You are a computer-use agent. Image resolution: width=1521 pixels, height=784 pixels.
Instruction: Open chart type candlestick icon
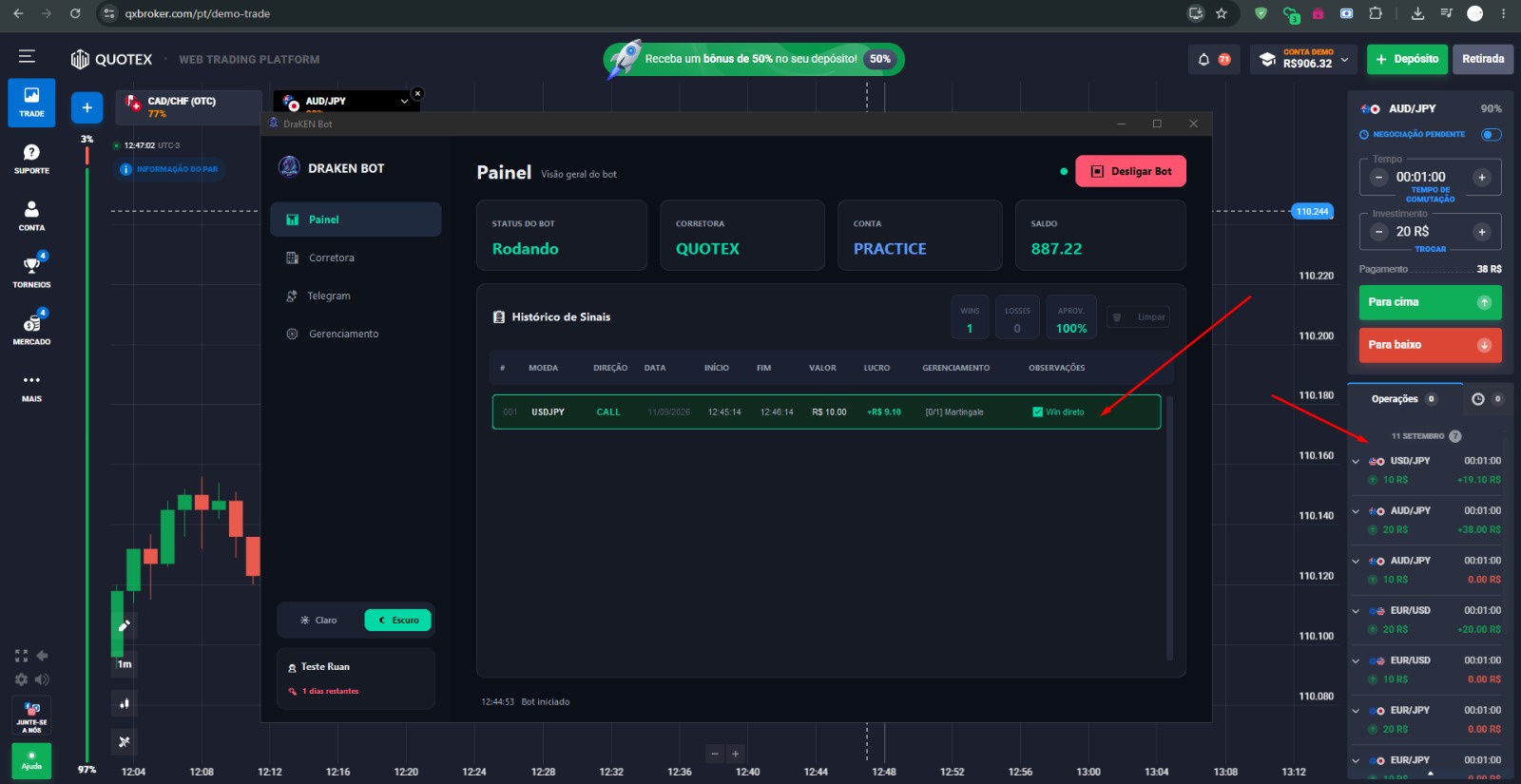(x=124, y=703)
